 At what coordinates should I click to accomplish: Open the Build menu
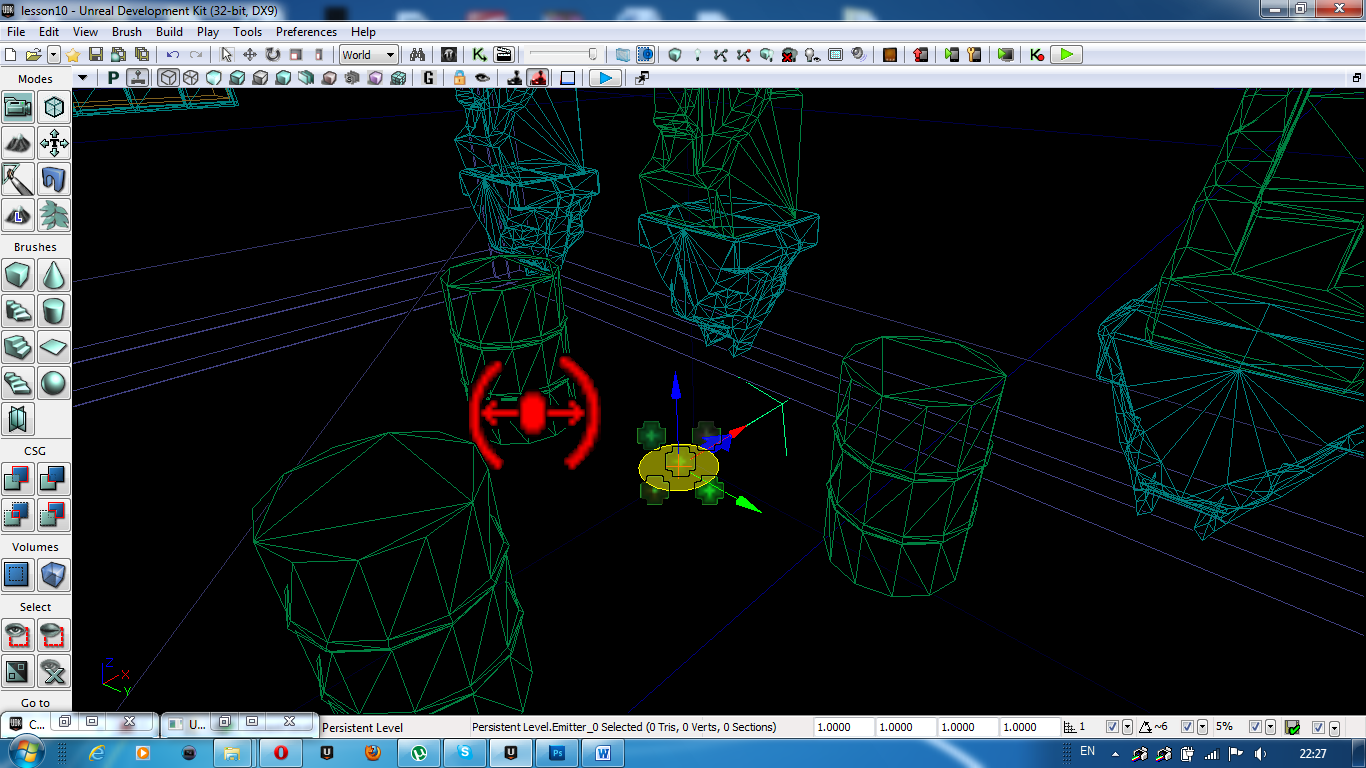[169, 32]
